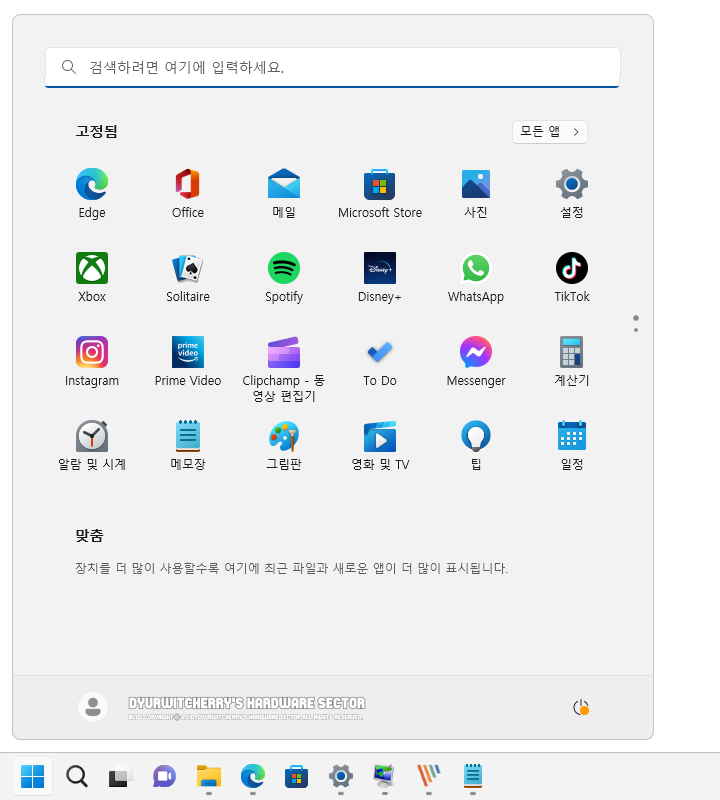Click the Windows Start button on taskbar

tap(33, 777)
